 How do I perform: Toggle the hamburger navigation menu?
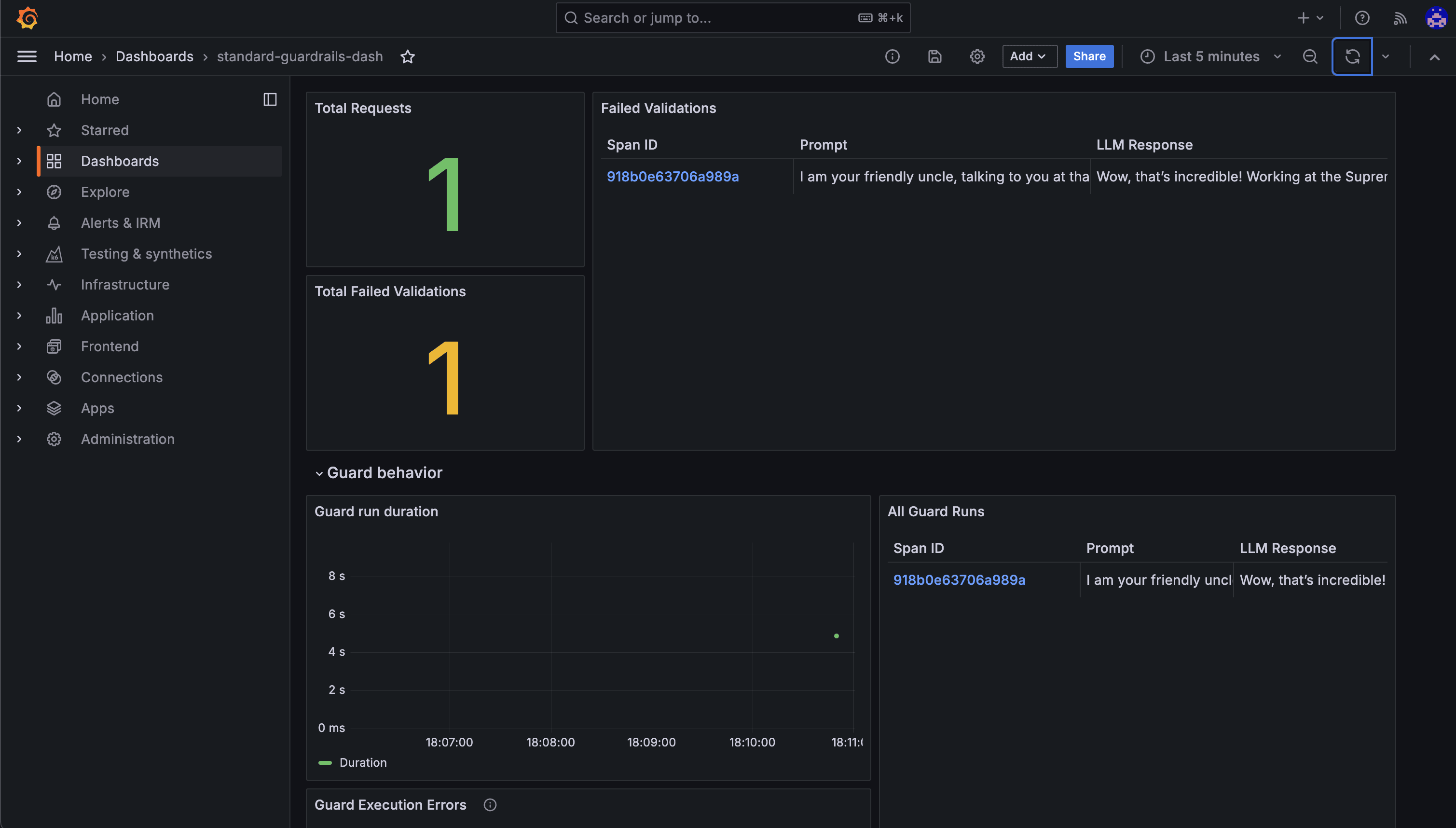pyautogui.click(x=27, y=56)
